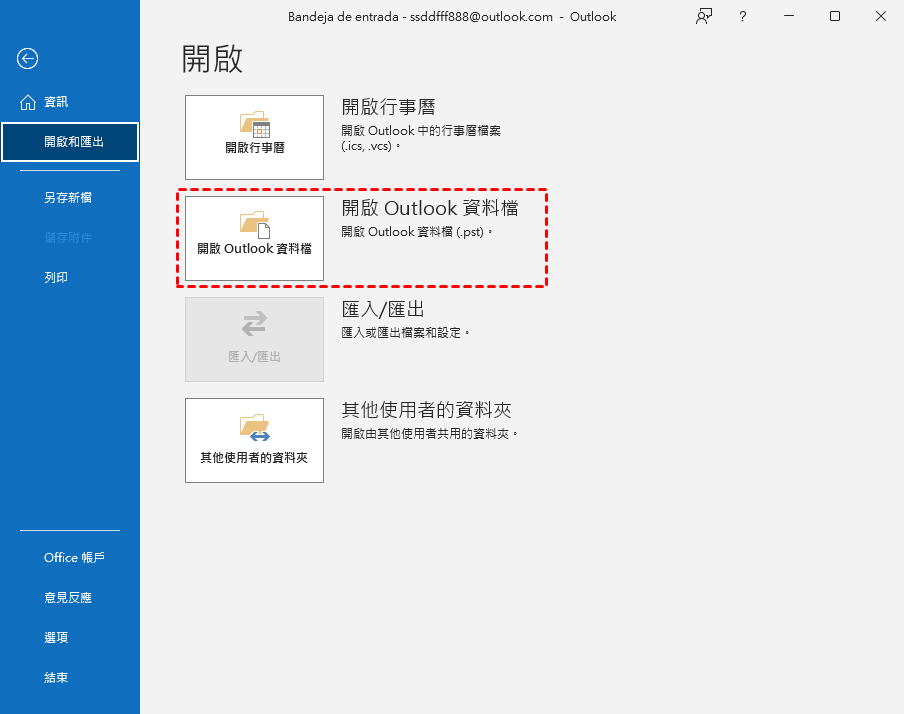Click the 其他使用者的資料夾 tile button

[x=254, y=440]
